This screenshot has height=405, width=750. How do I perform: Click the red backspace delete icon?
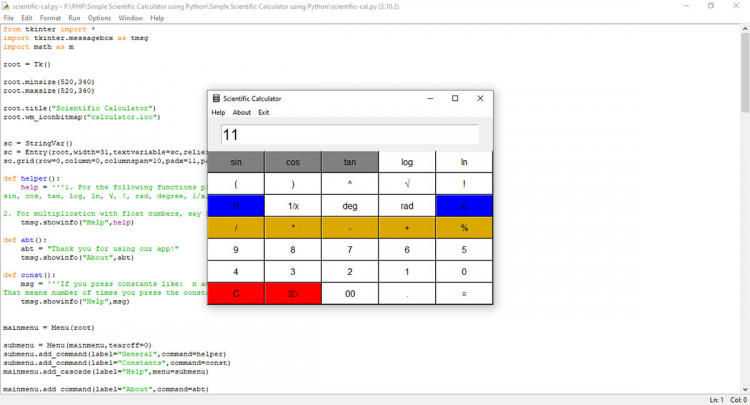point(293,294)
